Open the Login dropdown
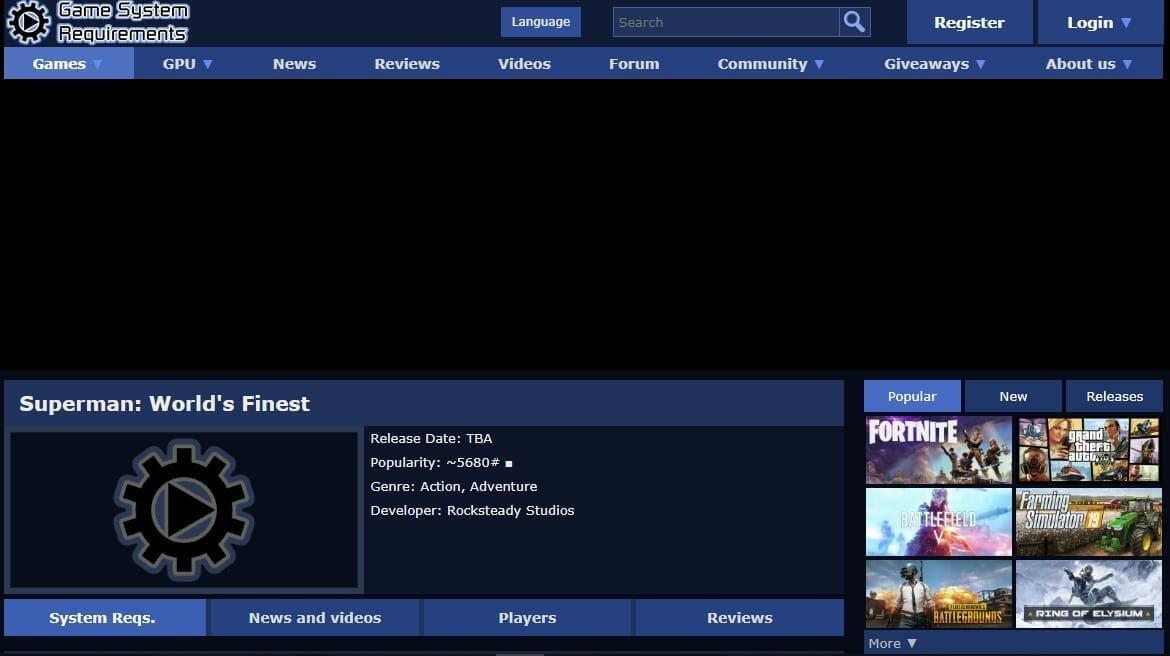 (x=1099, y=23)
